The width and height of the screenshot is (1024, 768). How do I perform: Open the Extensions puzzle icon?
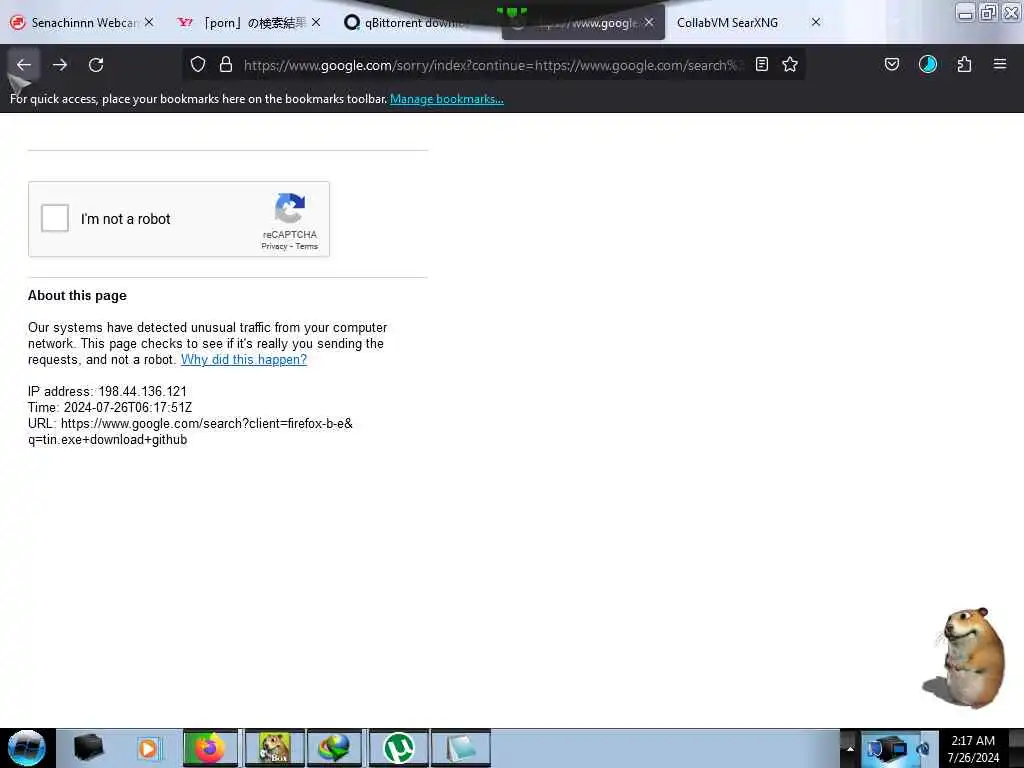click(964, 64)
